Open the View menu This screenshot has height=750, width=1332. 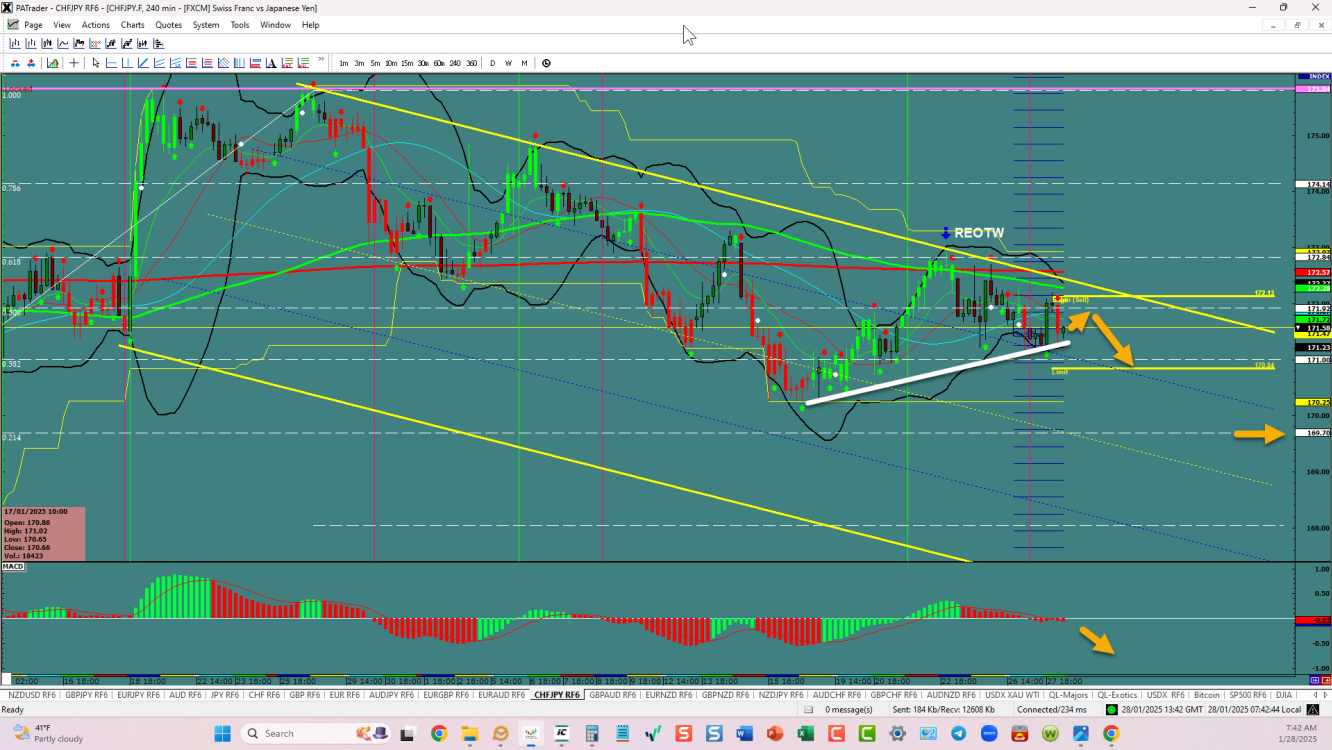pos(62,24)
